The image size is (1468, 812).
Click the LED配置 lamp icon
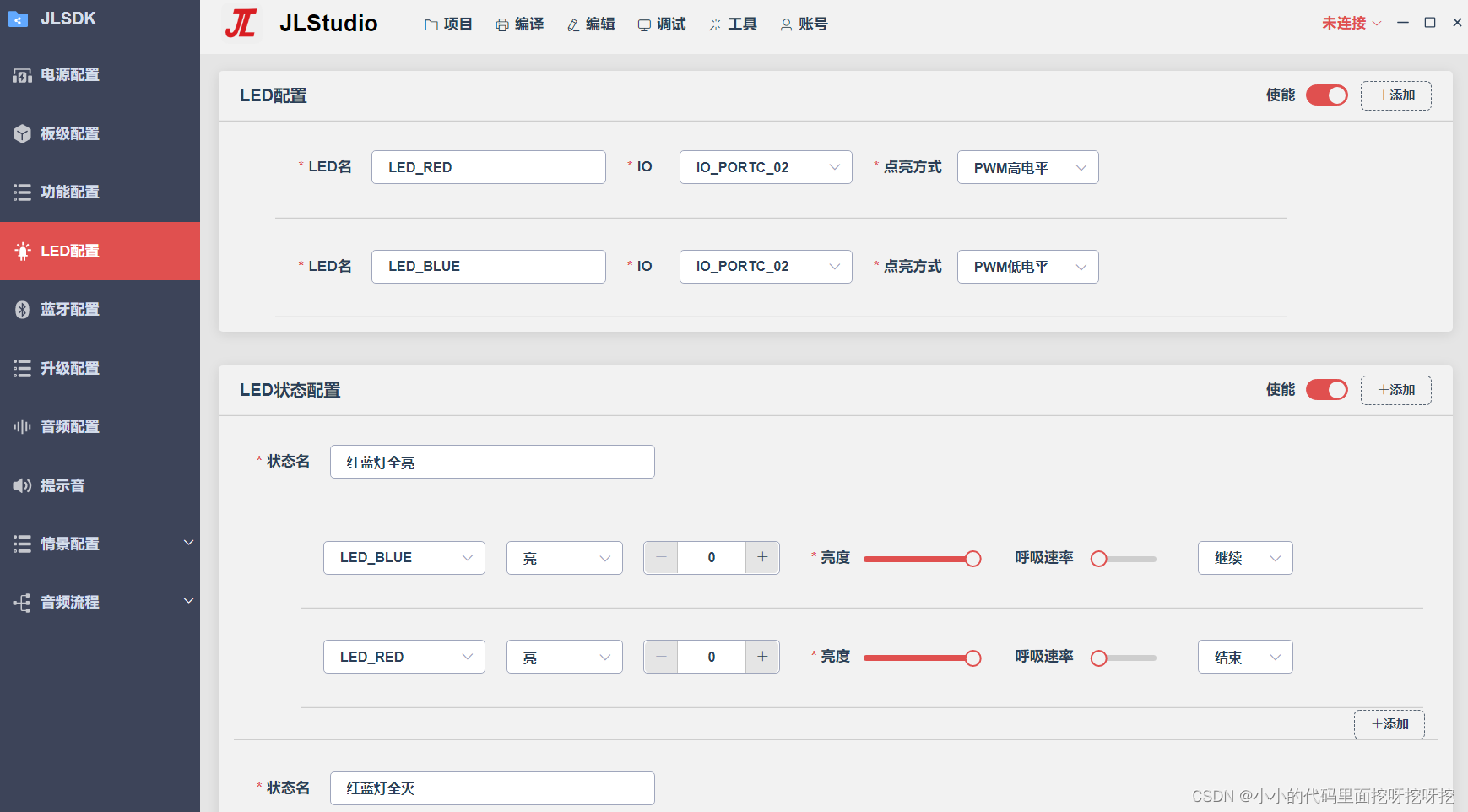coord(23,252)
